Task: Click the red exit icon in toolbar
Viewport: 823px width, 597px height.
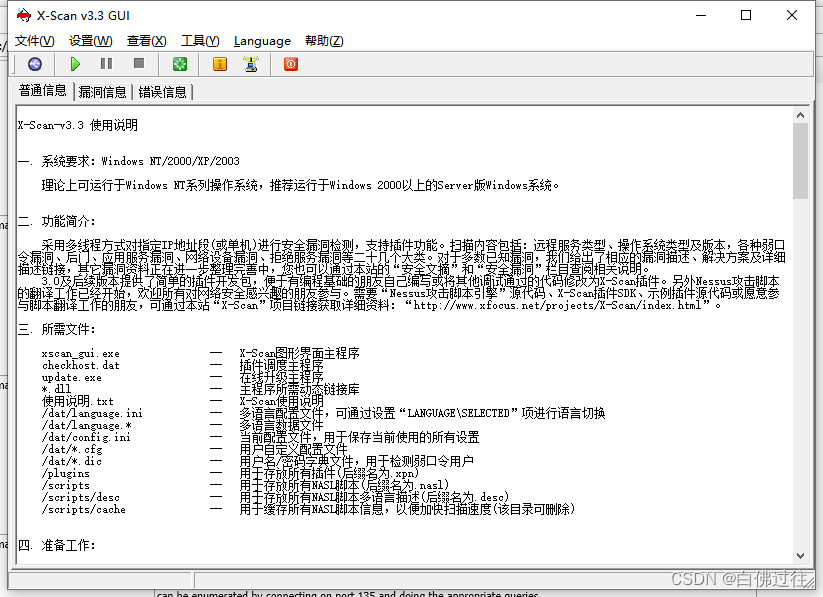Action: 291,64
